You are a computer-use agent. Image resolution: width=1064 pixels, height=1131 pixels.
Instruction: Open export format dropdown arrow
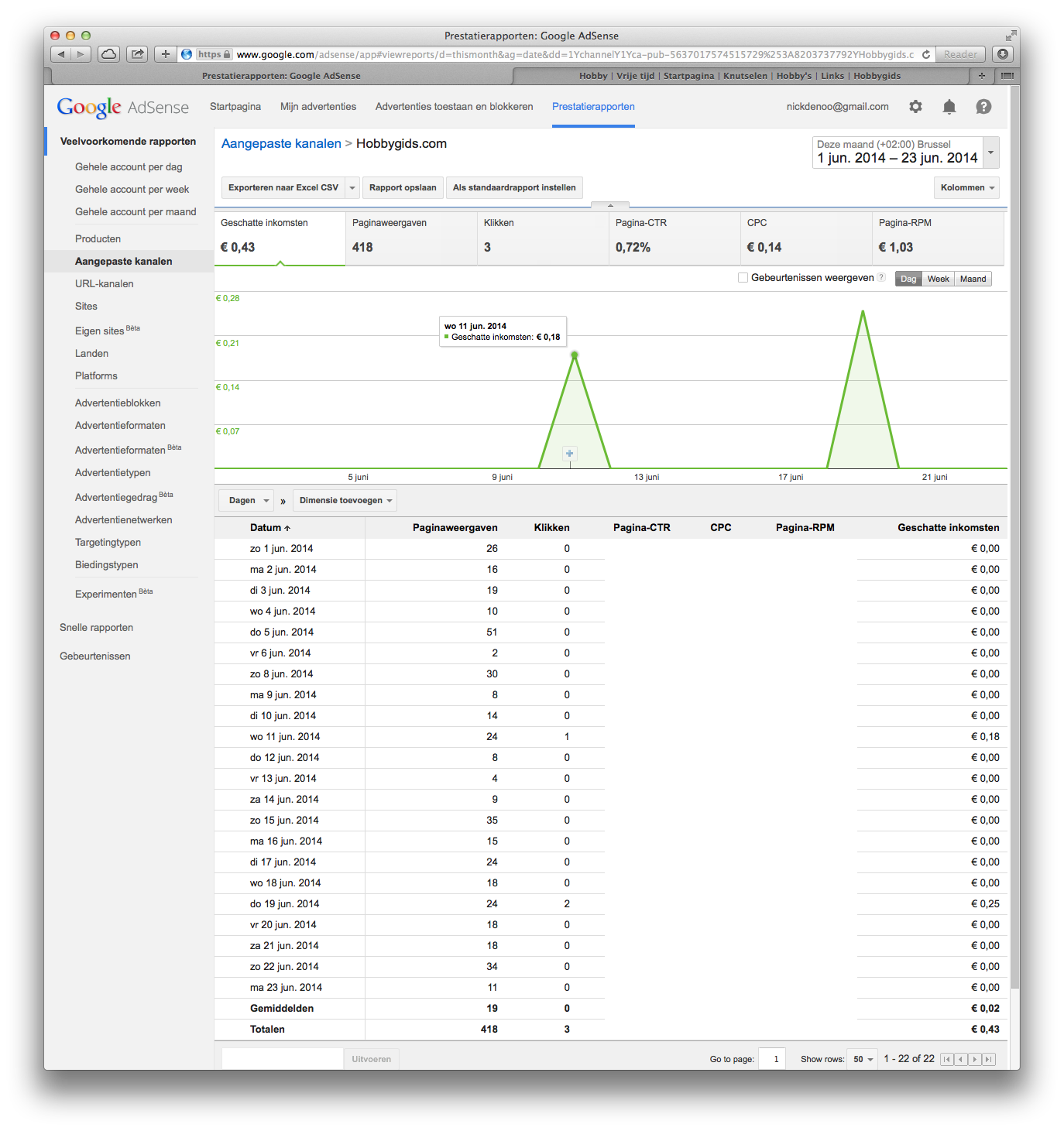coord(352,188)
